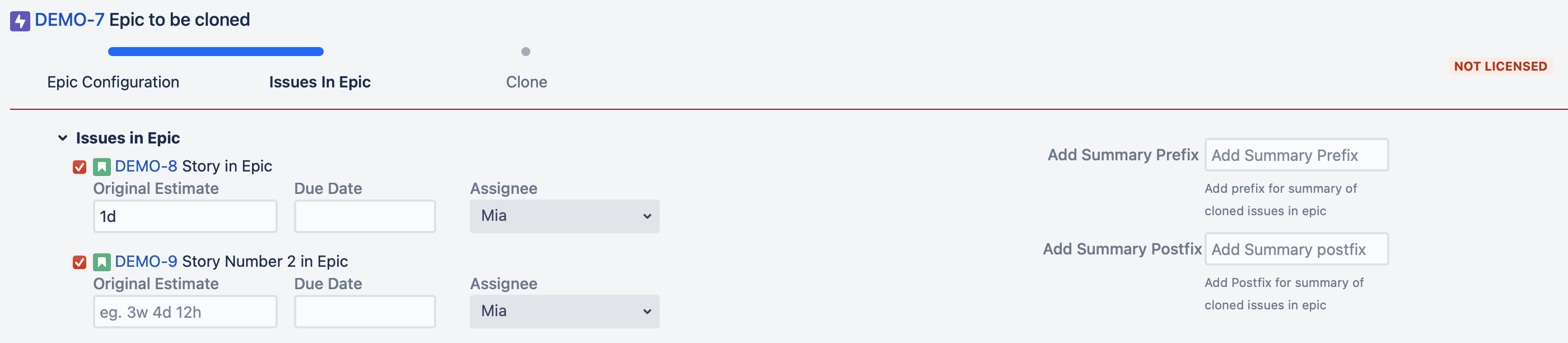The width and height of the screenshot is (1568, 343).
Task: Open the DEMO-8 issue link
Action: (146, 166)
